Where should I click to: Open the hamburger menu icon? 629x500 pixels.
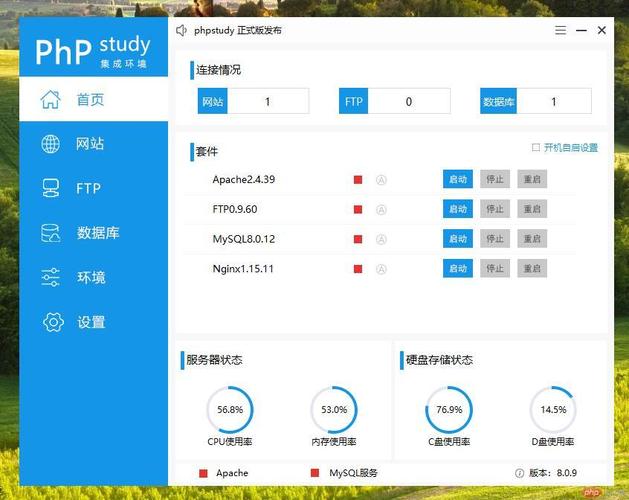(560, 30)
